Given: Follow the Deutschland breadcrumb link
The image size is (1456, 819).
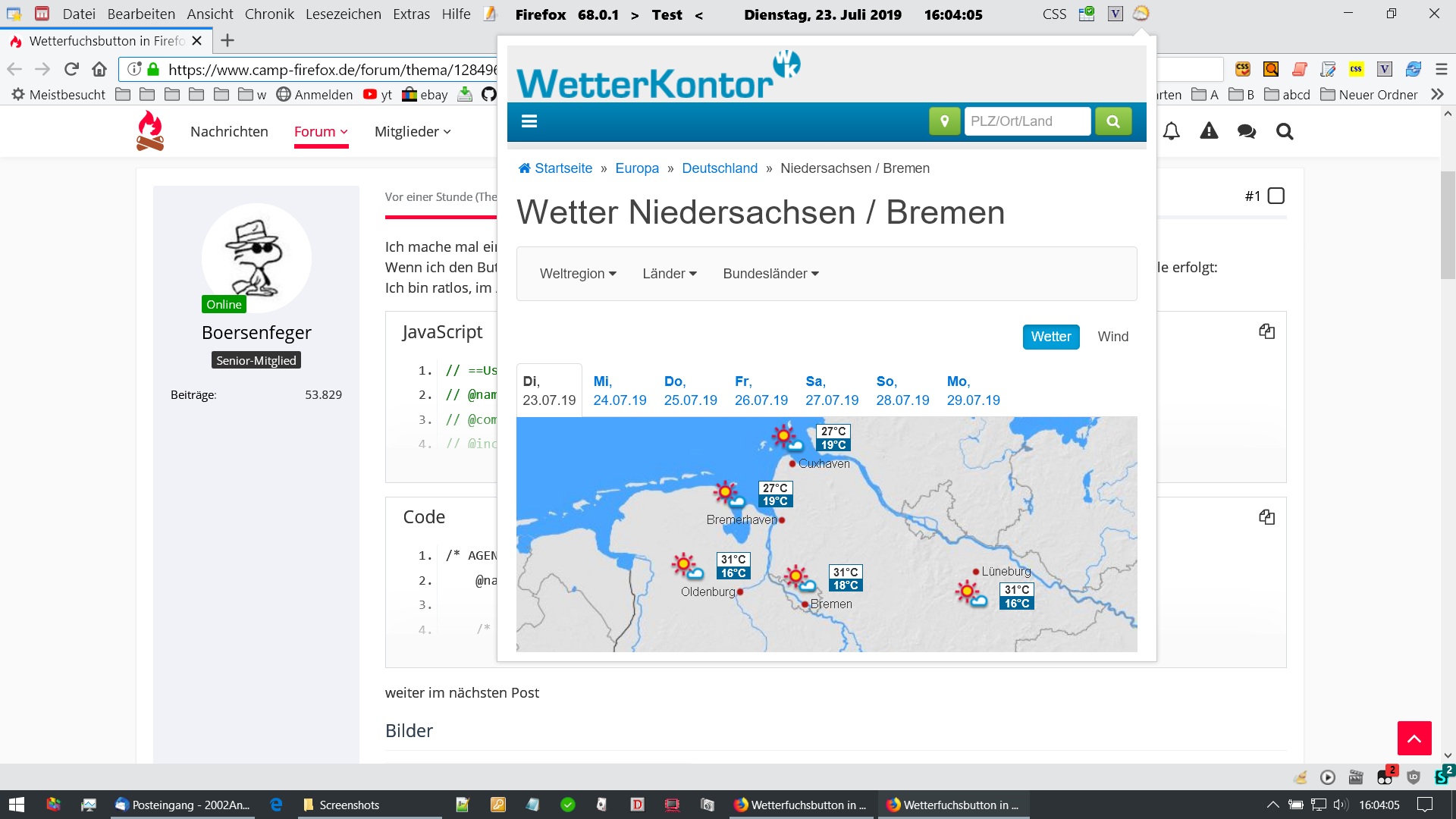Looking at the screenshot, I should pyautogui.click(x=719, y=168).
